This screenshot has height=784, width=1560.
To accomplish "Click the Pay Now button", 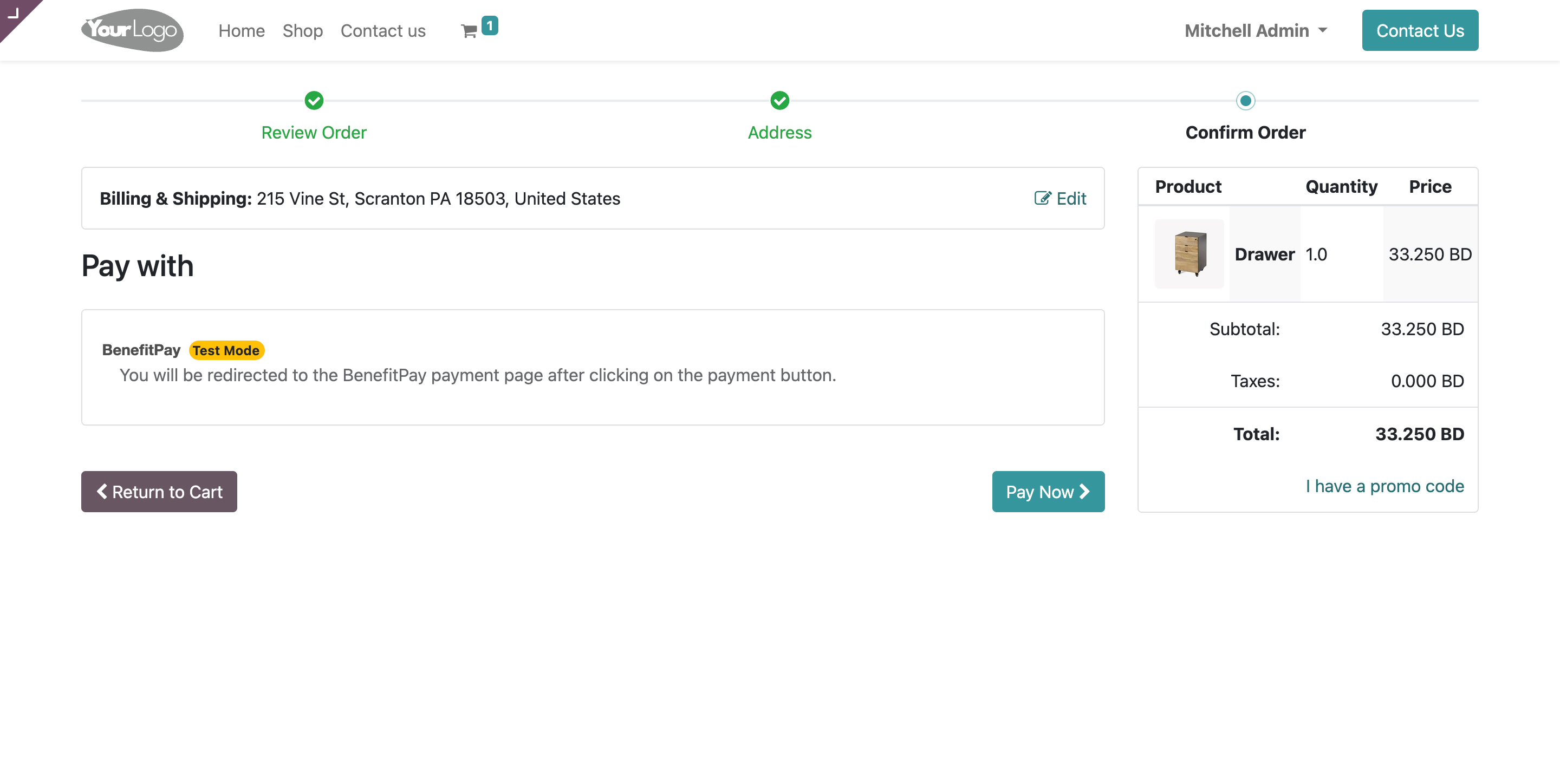I will tap(1048, 492).
